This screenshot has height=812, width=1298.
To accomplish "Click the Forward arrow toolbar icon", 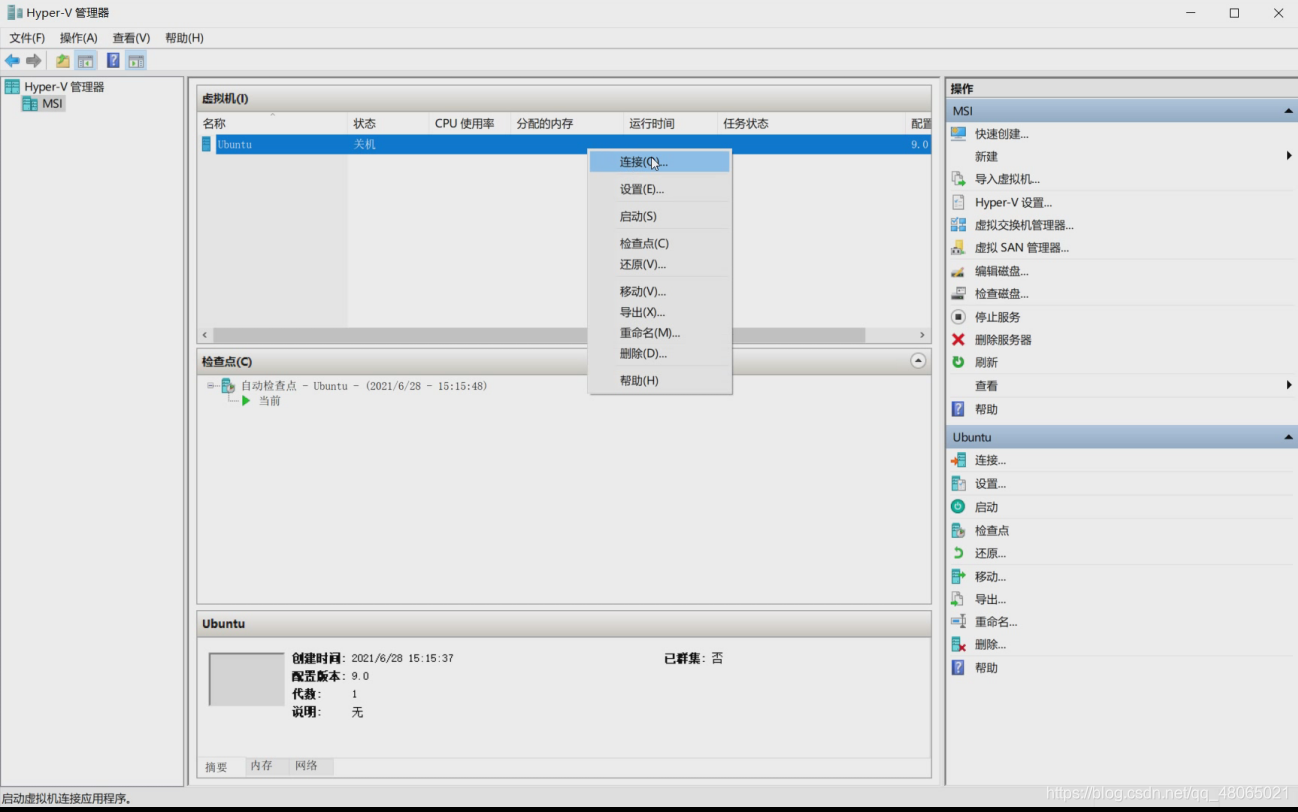I will 34,61.
